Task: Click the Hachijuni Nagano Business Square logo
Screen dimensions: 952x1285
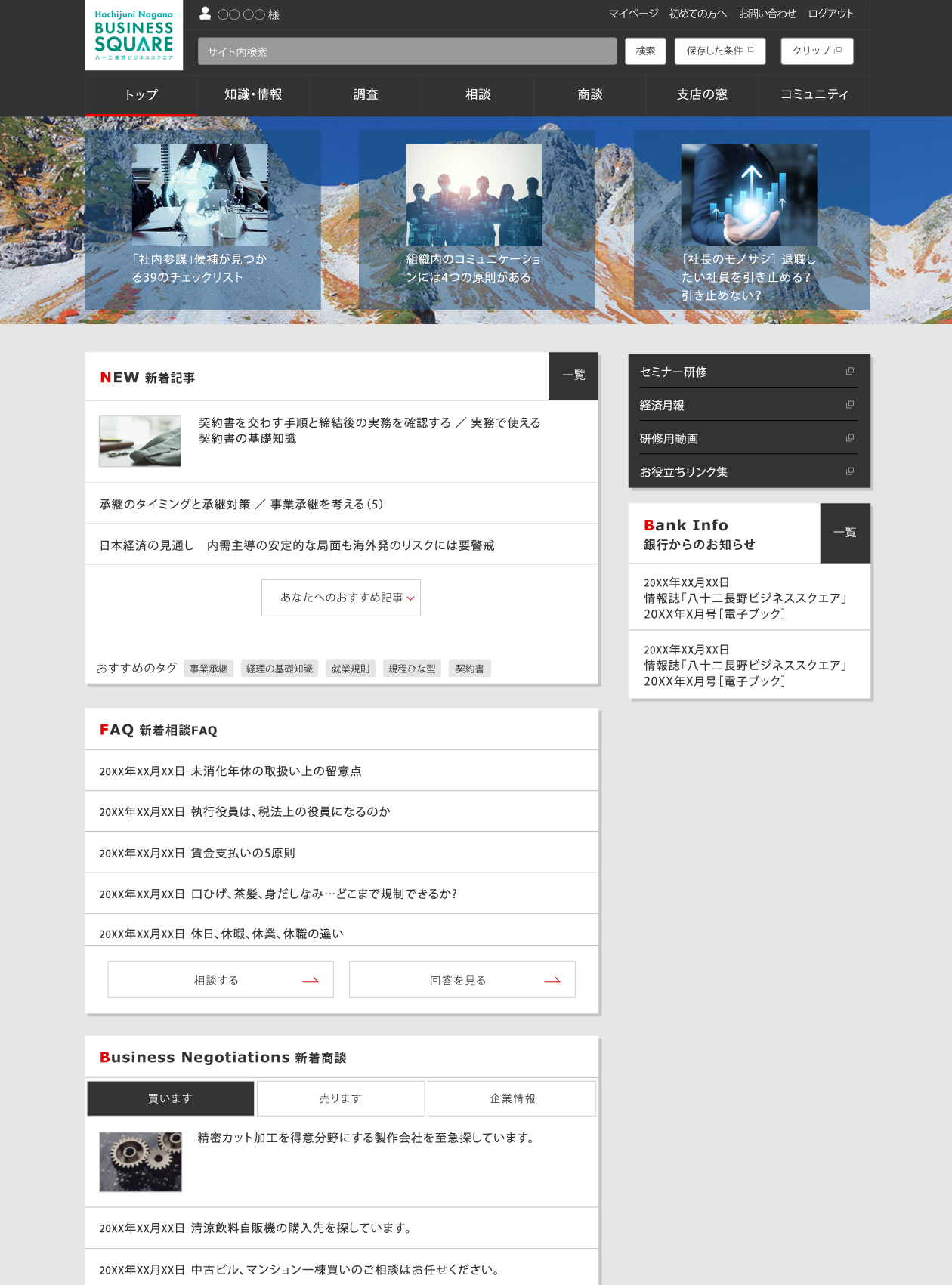Action: [134, 36]
